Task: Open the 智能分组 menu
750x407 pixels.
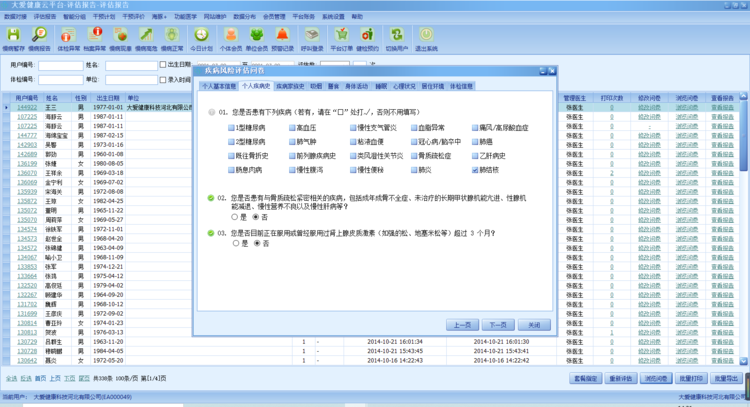Action: (74, 16)
